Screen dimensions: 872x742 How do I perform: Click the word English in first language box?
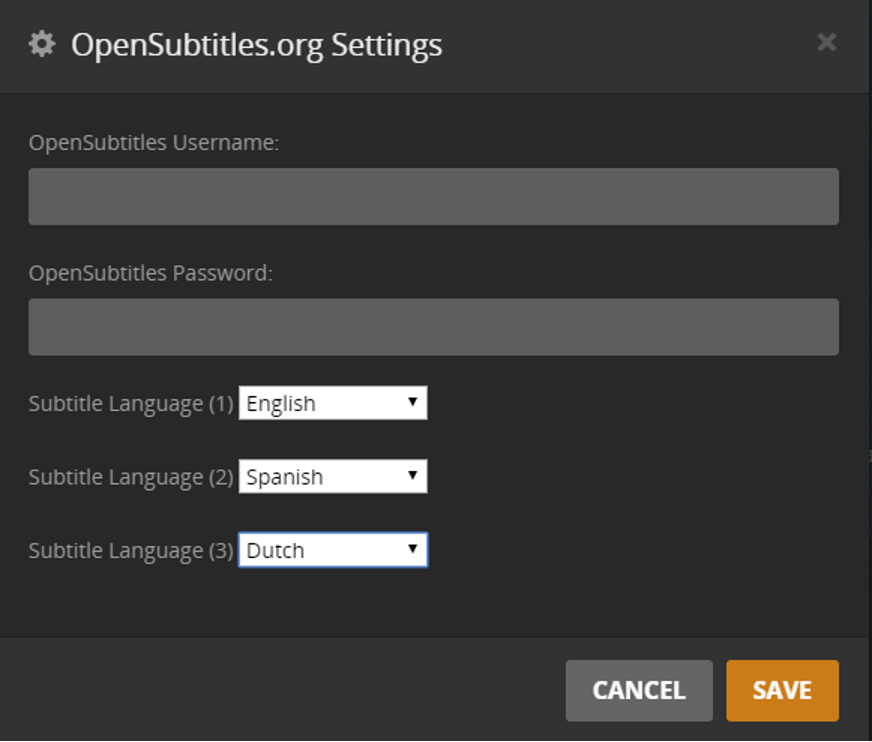[281, 404]
